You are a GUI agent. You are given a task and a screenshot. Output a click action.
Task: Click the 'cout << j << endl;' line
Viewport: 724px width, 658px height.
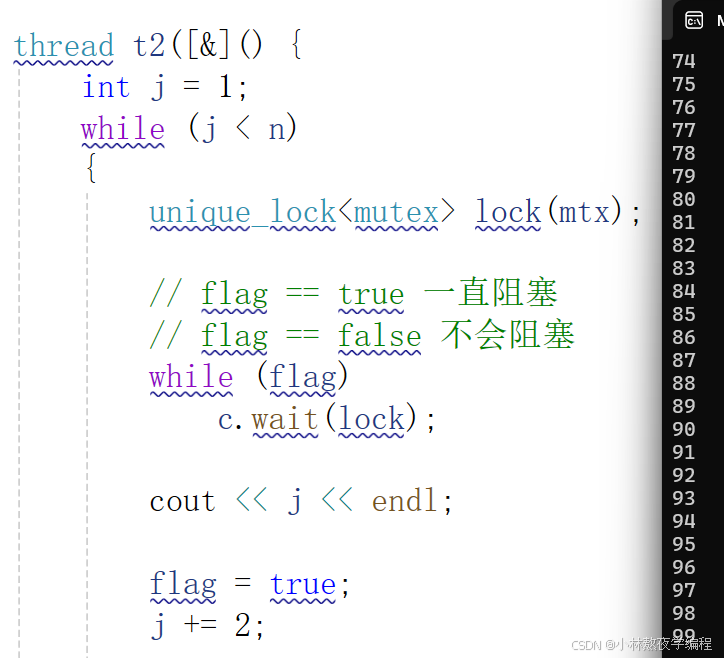coord(301,501)
